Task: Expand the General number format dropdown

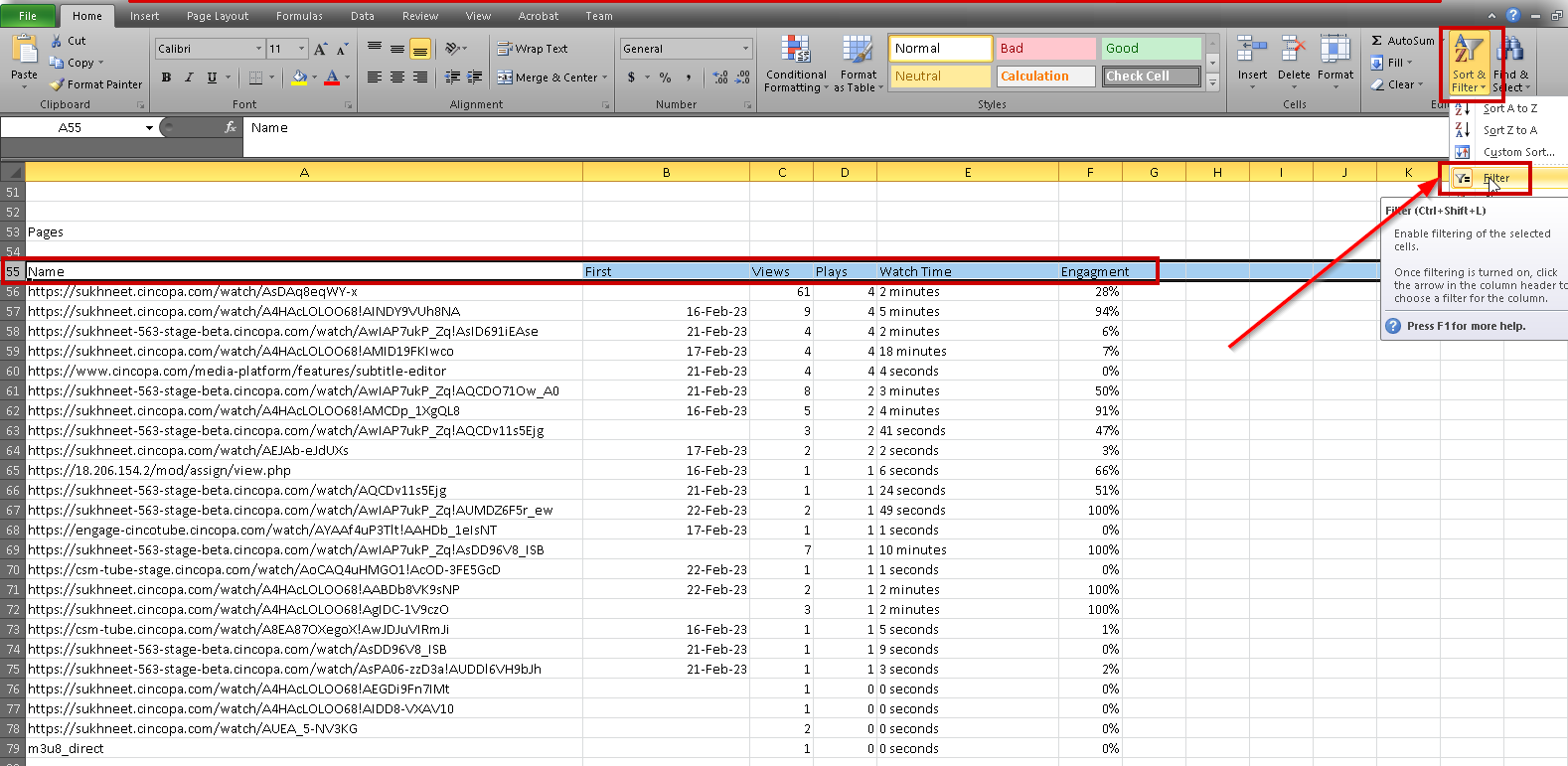Action: pos(746,49)
